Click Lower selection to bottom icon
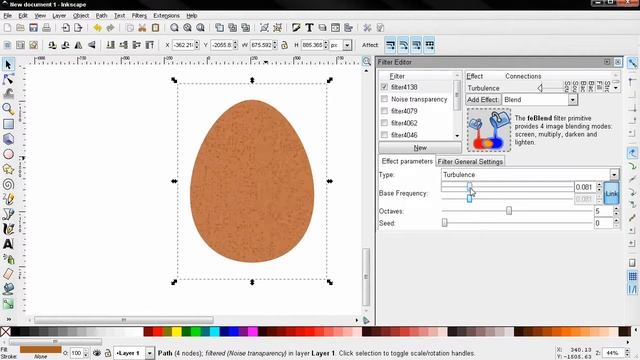 coord(110,45)
